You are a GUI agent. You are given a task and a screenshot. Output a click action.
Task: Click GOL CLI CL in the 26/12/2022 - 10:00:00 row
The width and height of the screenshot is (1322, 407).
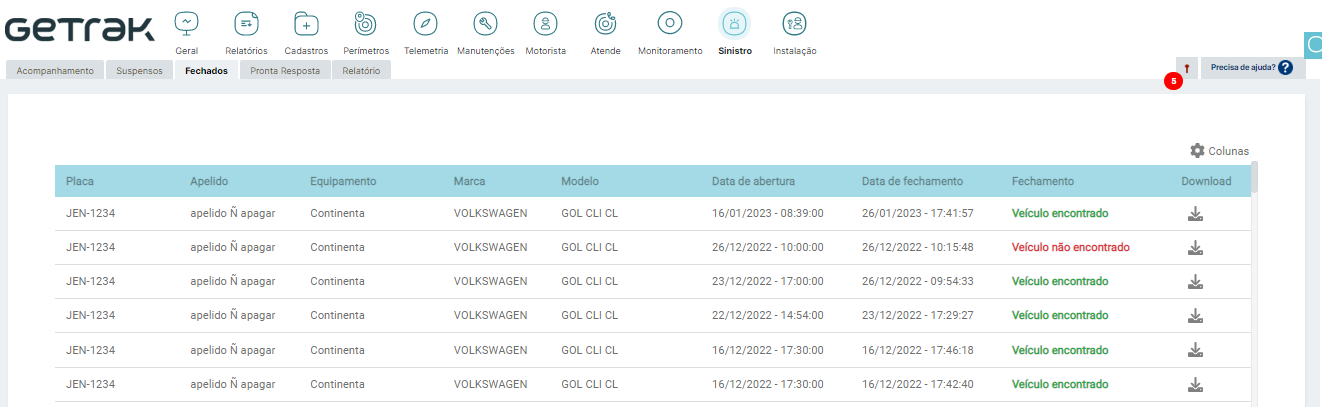tap(589, 248)
